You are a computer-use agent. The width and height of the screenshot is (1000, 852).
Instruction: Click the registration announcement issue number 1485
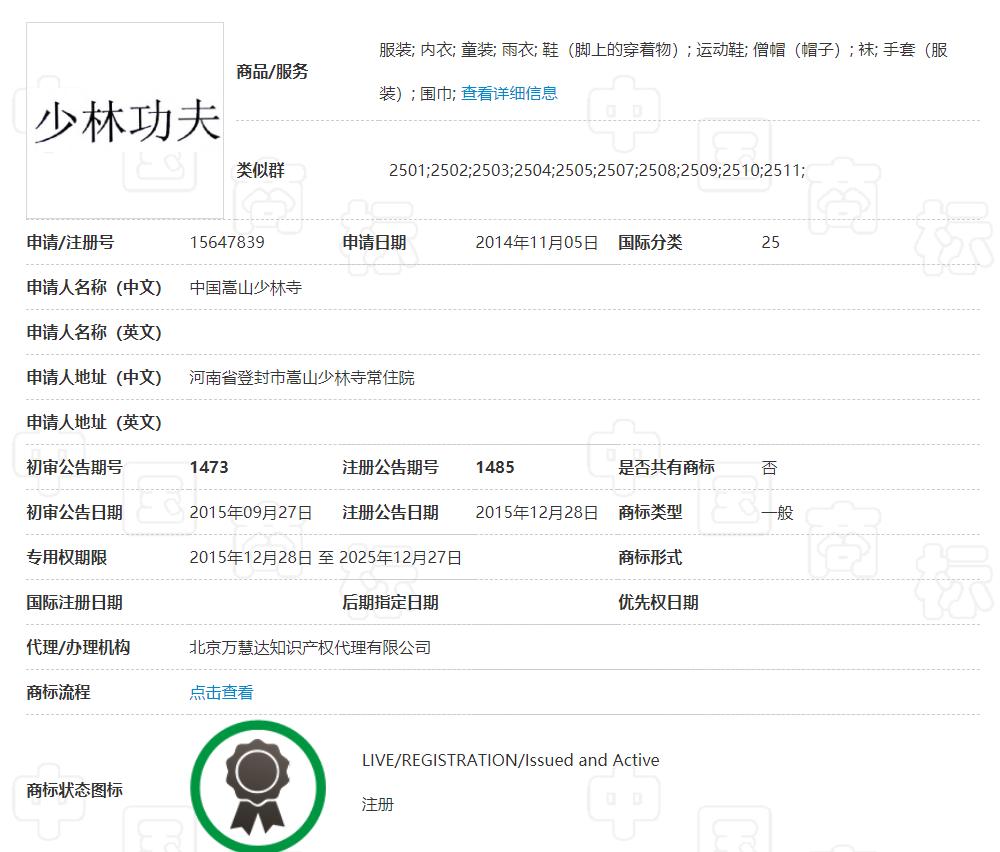tap(495, 467)
